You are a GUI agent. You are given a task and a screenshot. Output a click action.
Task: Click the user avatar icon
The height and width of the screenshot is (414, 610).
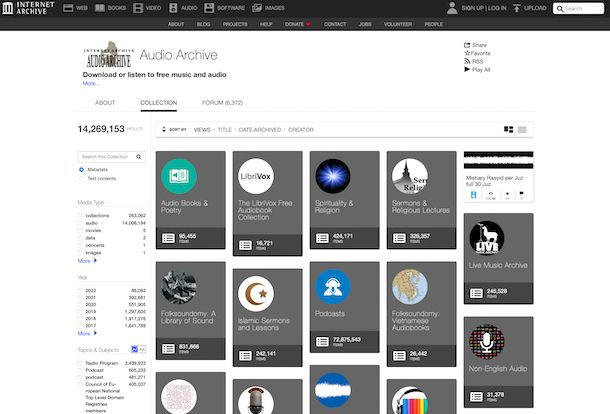coord(452,8)
